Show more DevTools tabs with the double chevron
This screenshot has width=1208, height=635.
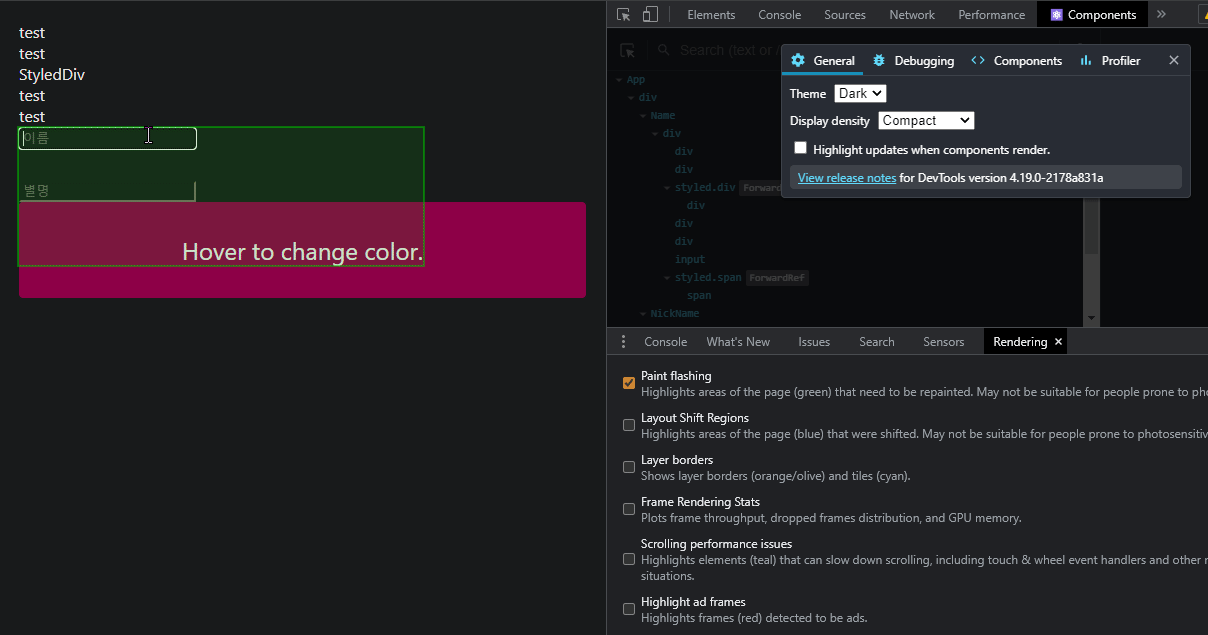1161,15
